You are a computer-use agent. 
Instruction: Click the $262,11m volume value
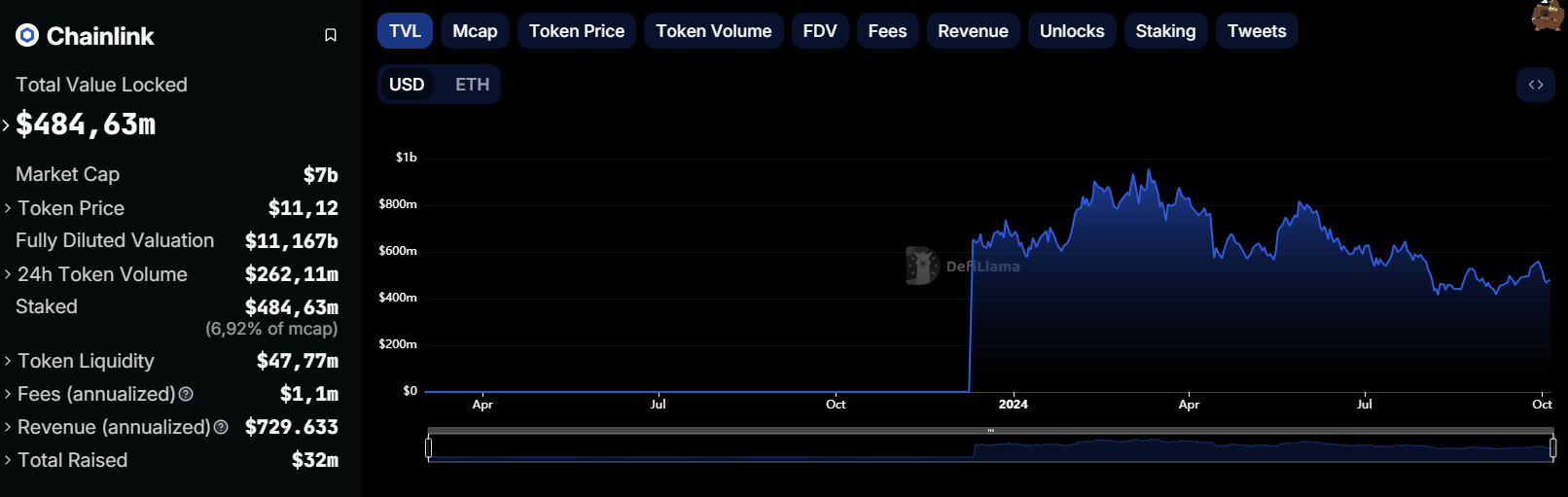click(x=292, y=274)
